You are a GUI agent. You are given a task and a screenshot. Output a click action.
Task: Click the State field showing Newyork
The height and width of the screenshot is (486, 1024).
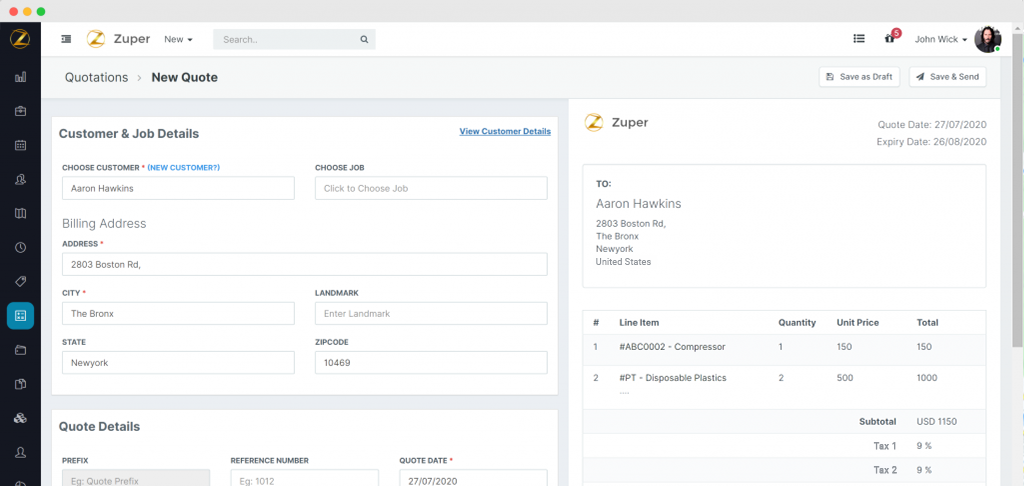coord(178,363)
